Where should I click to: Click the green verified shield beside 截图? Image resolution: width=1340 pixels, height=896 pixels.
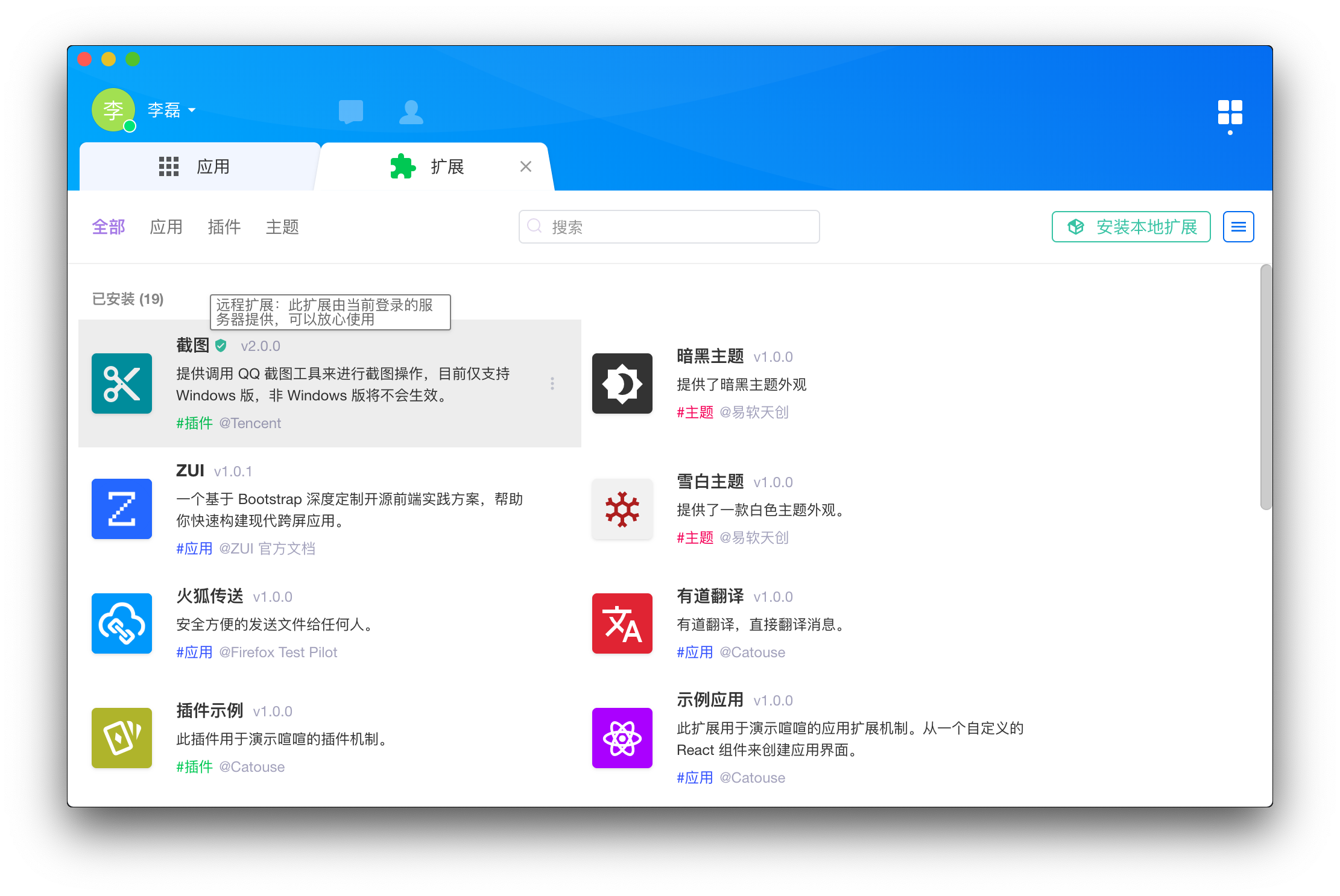click(x=221, y=345)
